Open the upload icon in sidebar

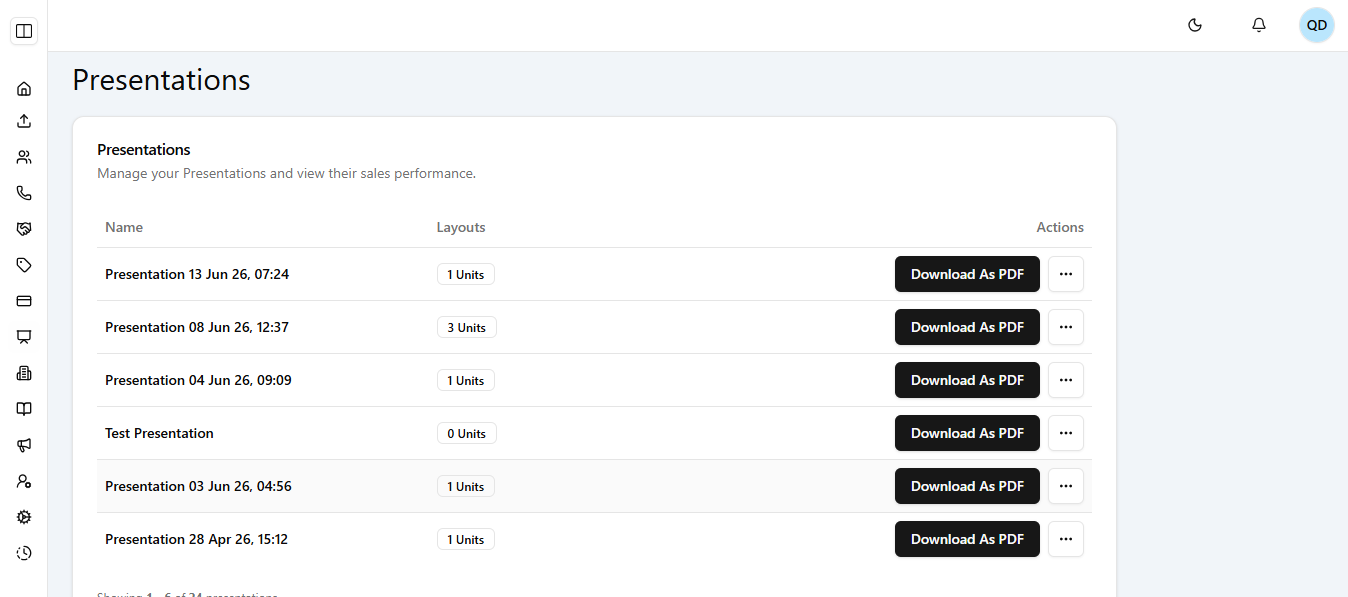tap(24, 121)
